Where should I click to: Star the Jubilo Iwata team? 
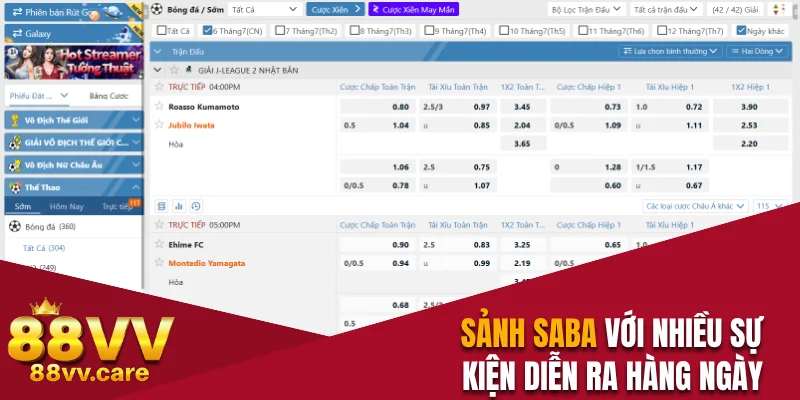[x=158, y=125]
